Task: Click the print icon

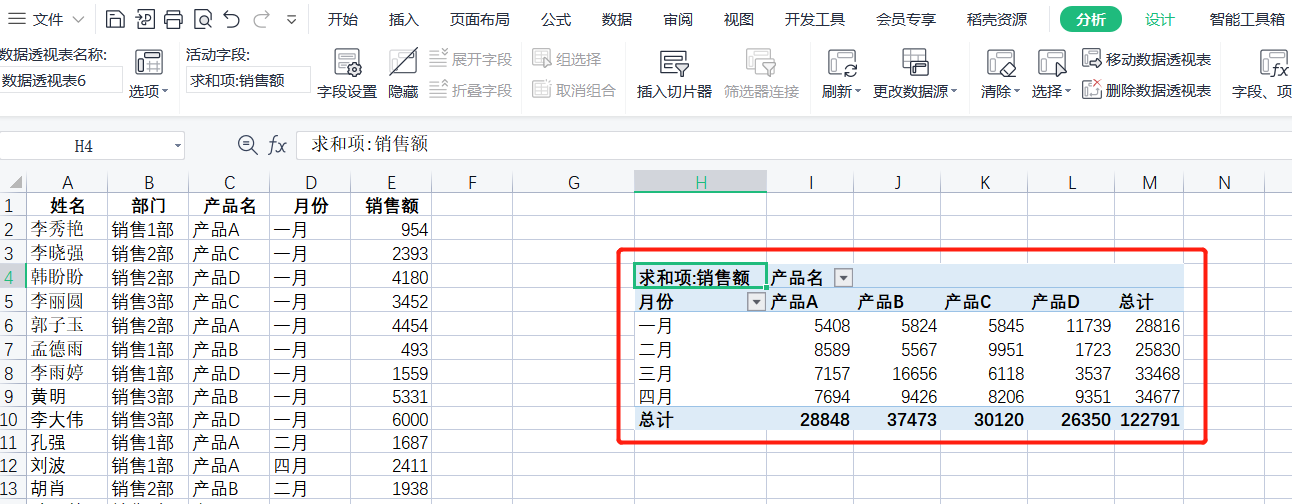Action: click(x=173, y=19)
